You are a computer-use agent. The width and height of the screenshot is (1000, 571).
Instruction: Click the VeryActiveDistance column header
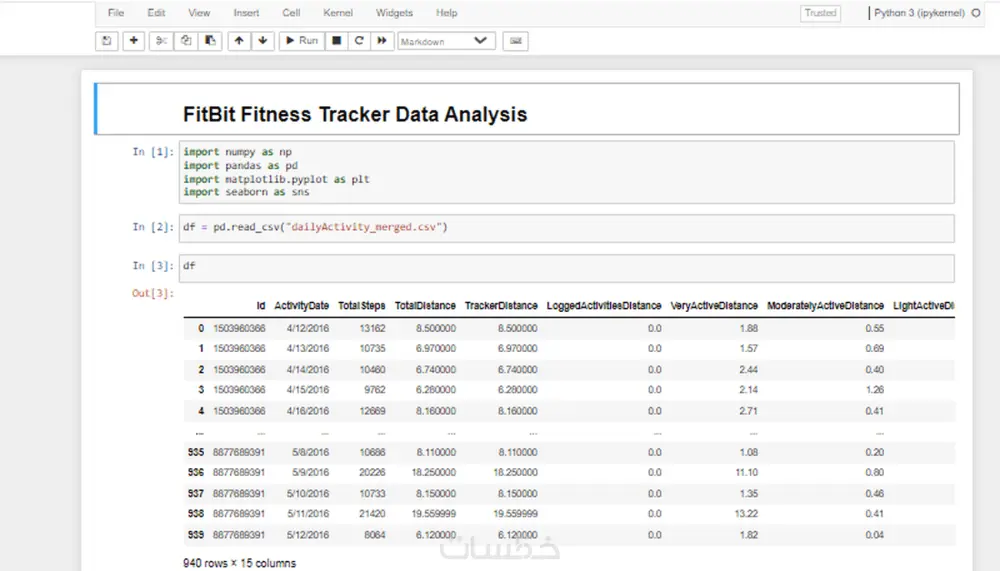(714, 306)
